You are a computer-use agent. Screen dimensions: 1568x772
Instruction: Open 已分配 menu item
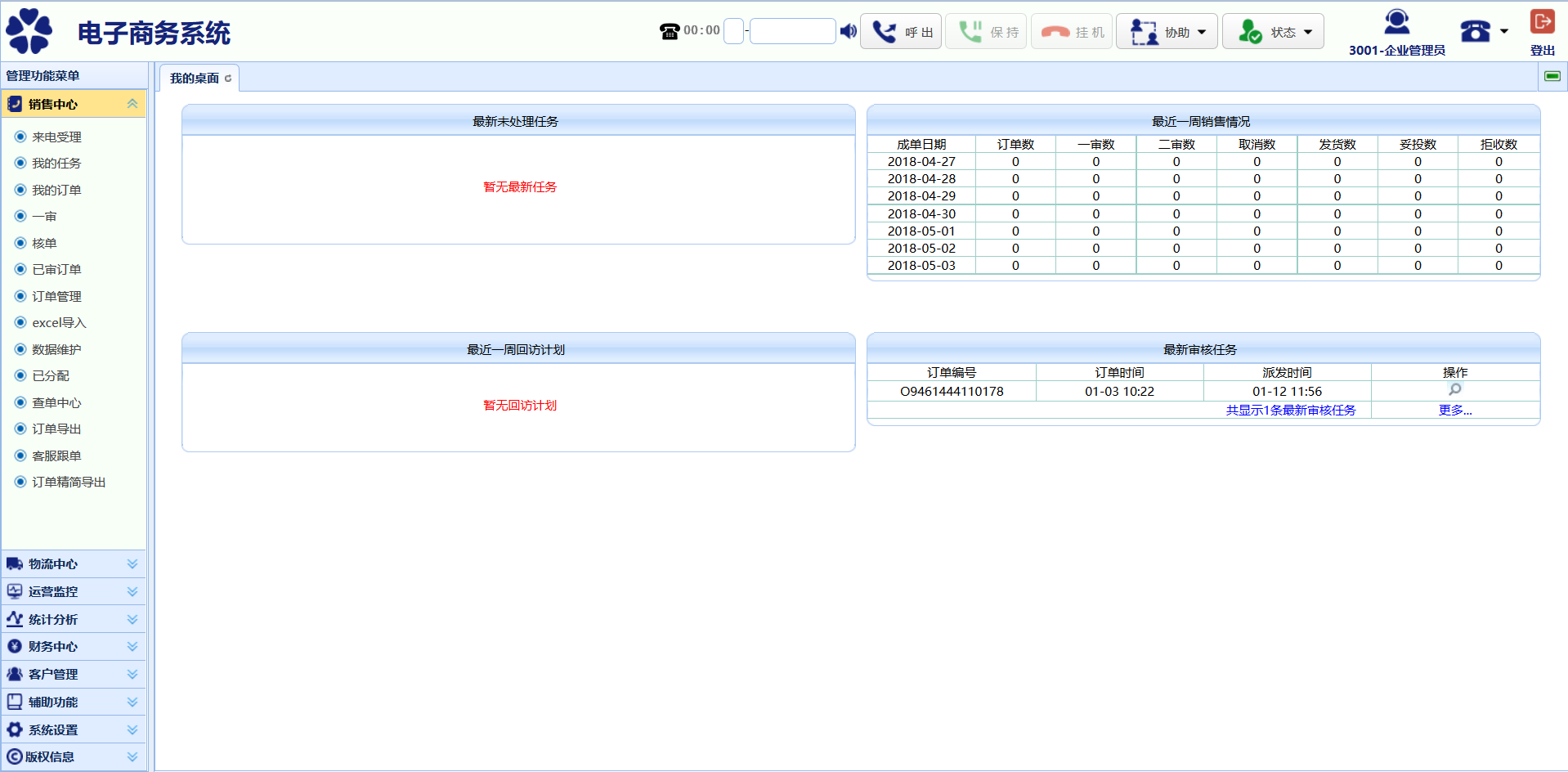(x=51, y=375)
